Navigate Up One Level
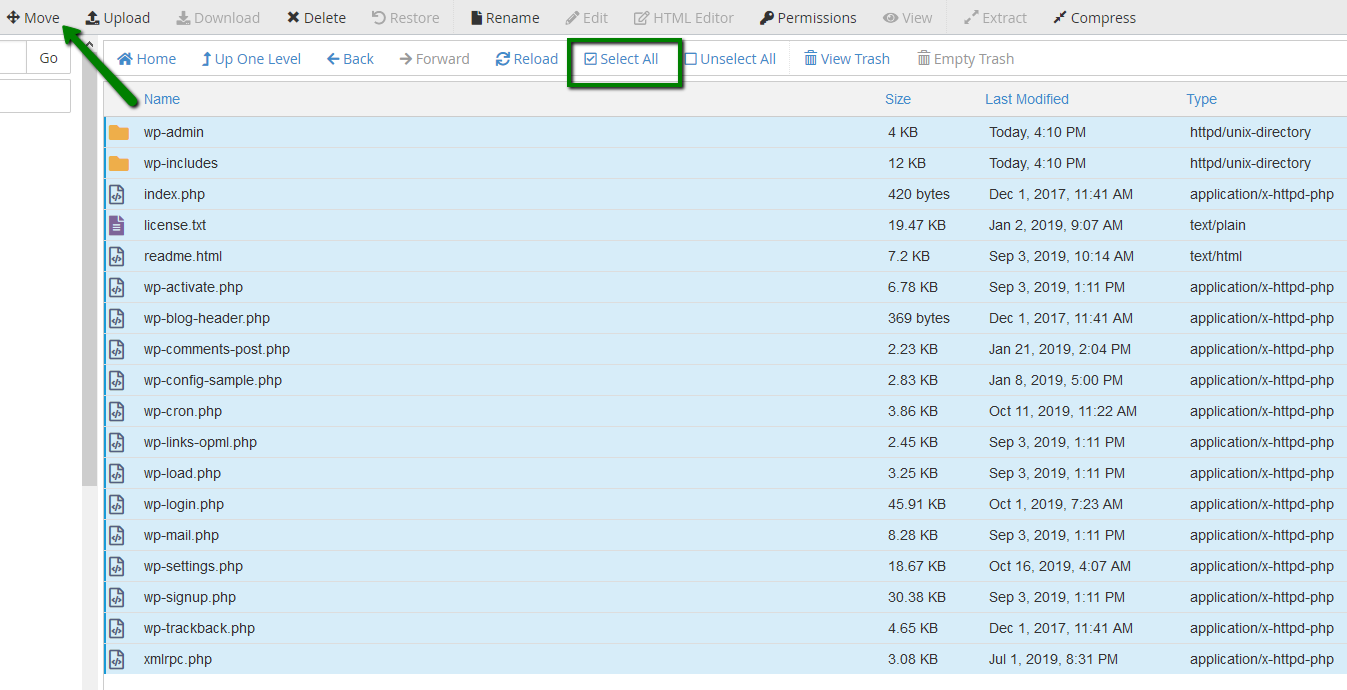 [x=251, y=59]
